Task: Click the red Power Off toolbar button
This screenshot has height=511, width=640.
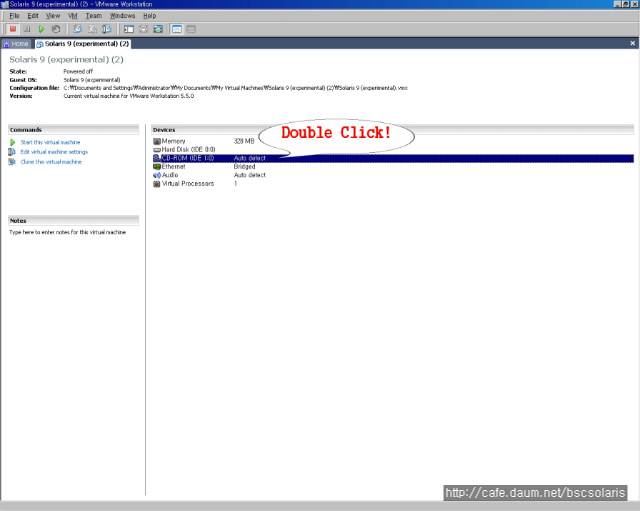Action: (13, 29)
